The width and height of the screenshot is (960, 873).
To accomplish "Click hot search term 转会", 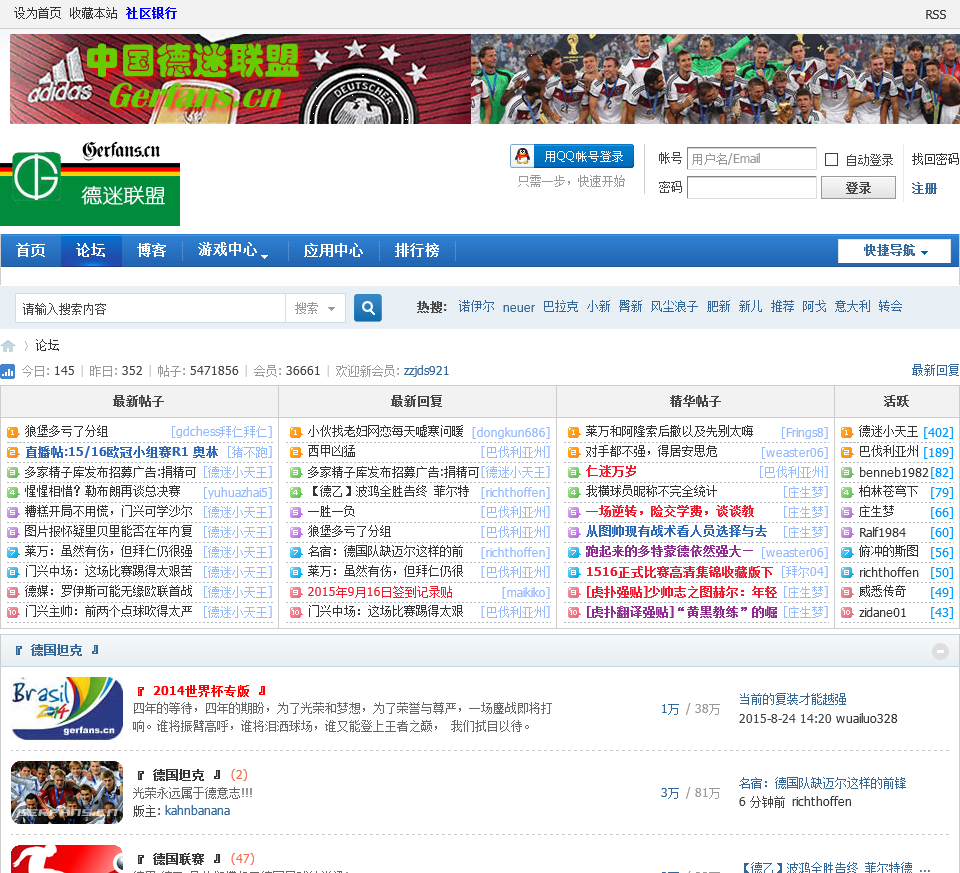I will (x=890, y=307).
